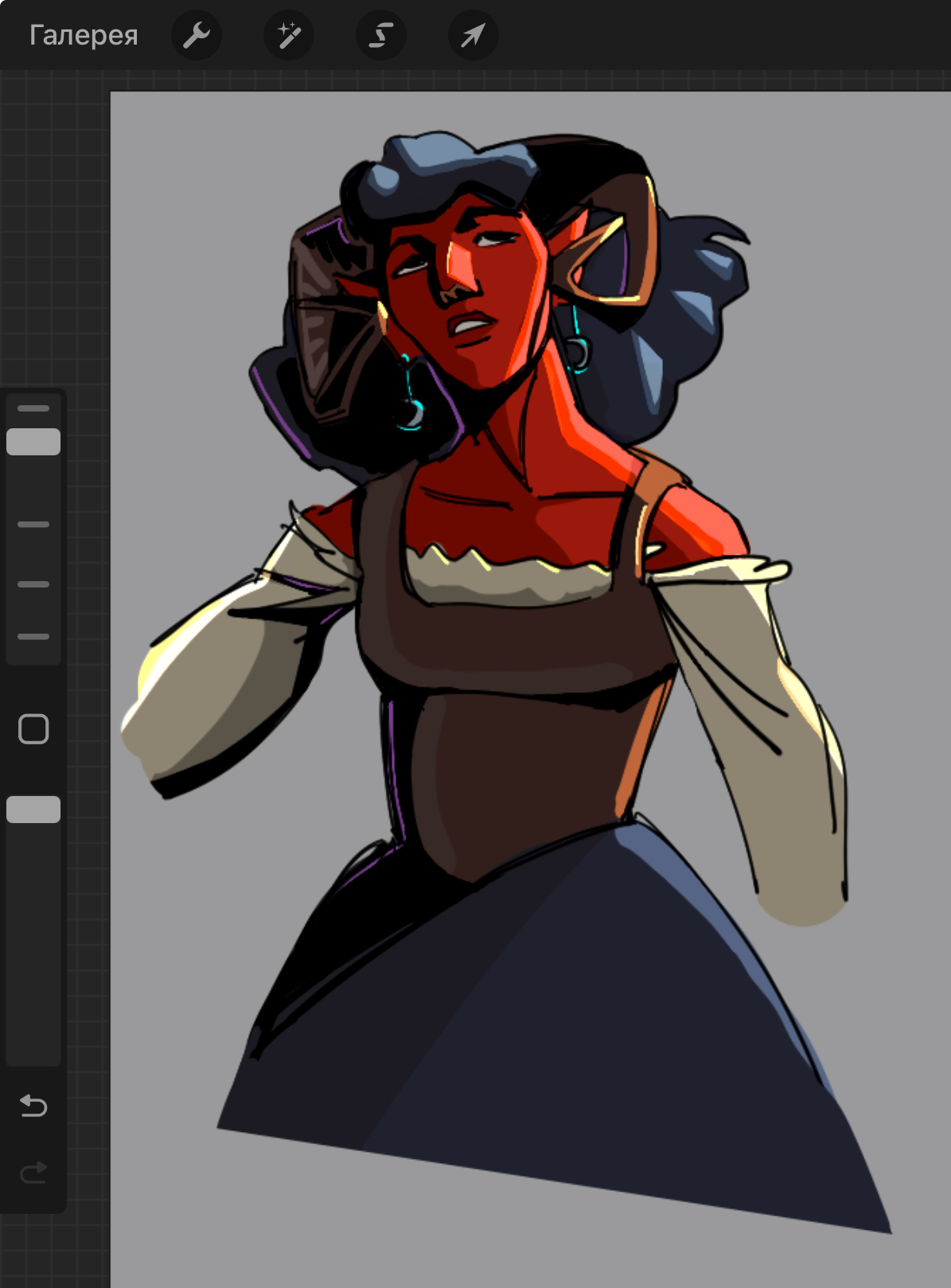Return to Галерея (Gallery)
The width and height of the screenshot is (951, 1288).
coord(84,35)
